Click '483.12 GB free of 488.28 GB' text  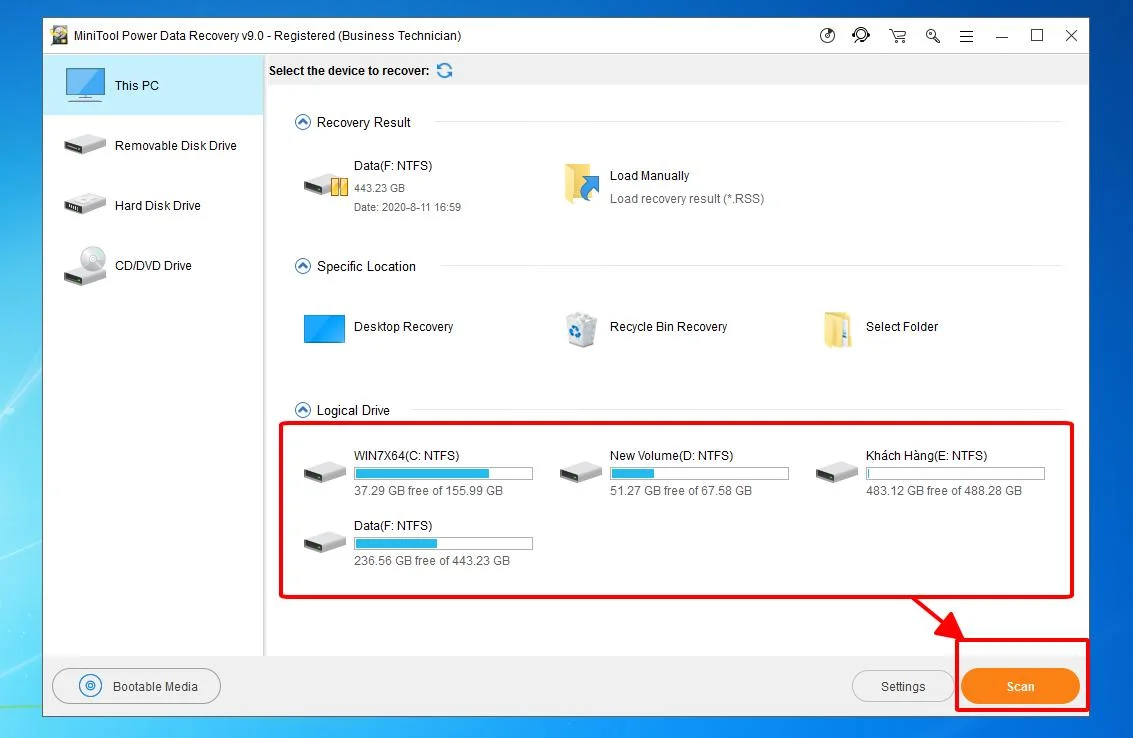[x=944, y=491]
